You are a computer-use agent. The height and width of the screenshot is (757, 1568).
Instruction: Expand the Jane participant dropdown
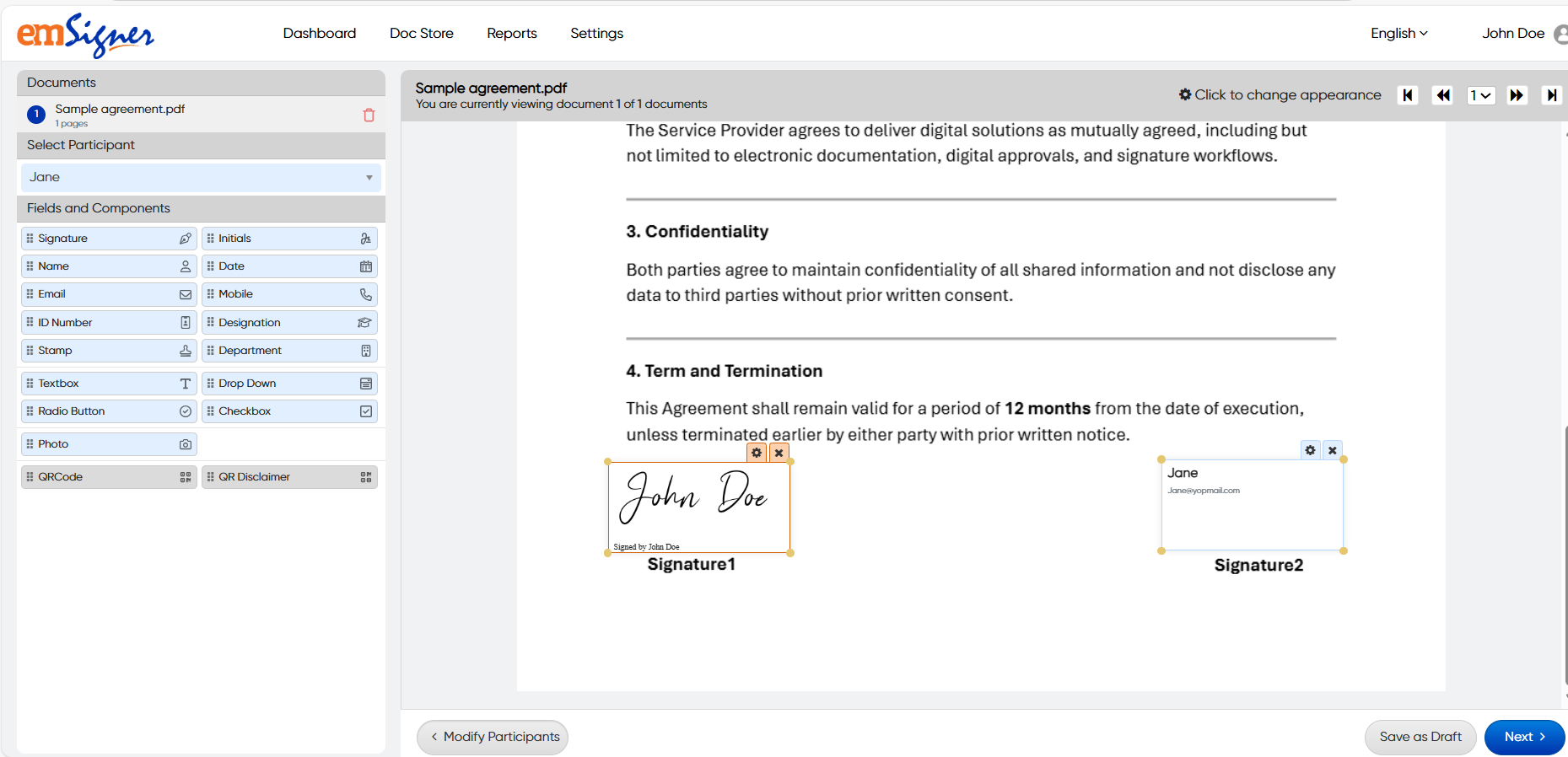pyautogui.click(x=201, y=178)
